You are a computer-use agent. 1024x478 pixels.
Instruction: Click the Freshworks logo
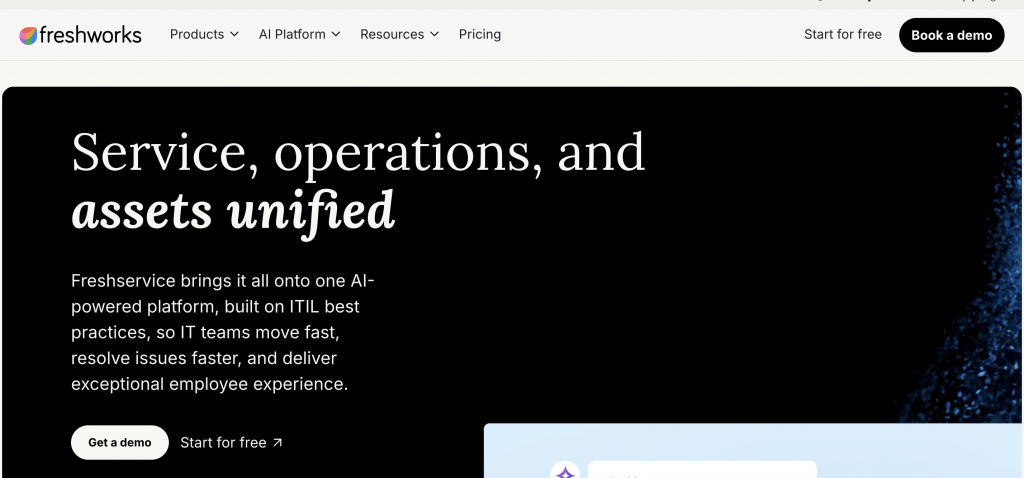click(x=80, y=35)
